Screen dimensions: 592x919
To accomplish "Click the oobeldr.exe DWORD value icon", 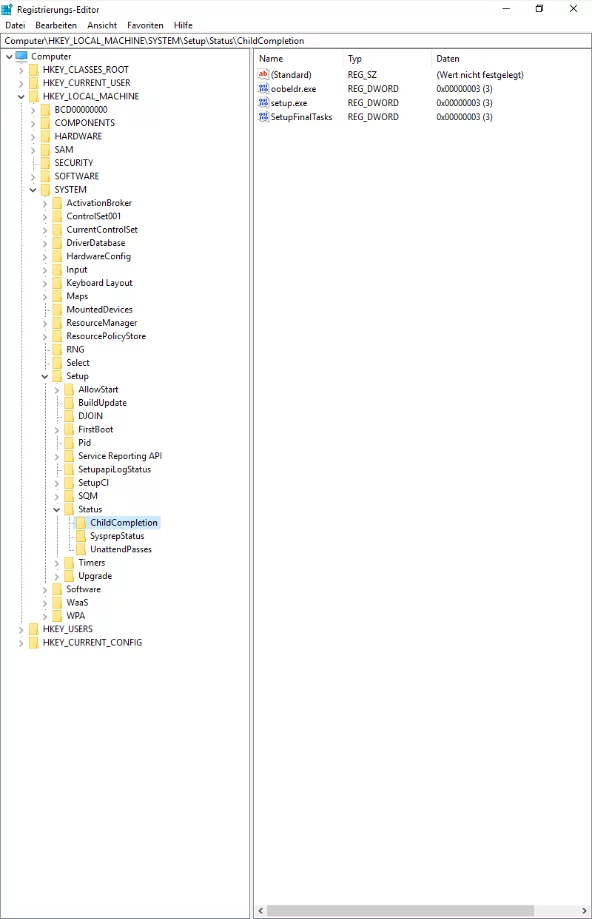I will (263, 89).
